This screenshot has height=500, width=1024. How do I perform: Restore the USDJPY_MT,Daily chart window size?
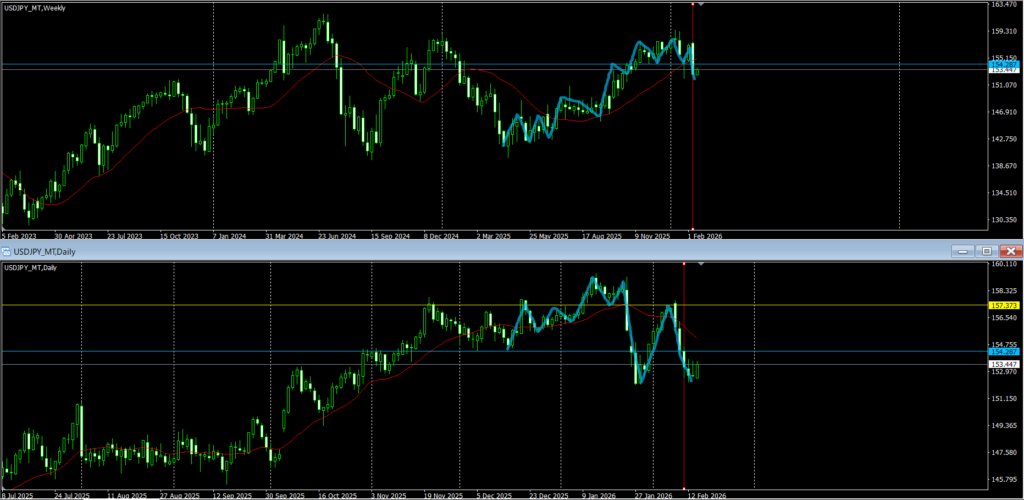[986, 251]
